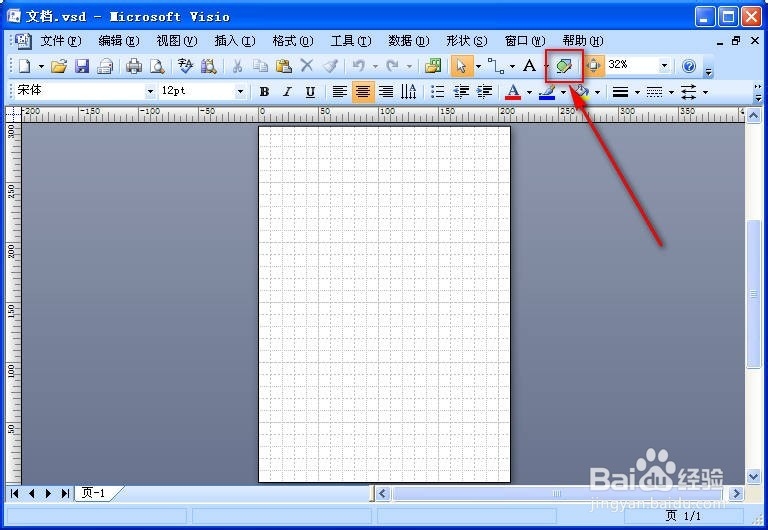This screenshot has height=530, width=768.
Task: Select the Format Painter brush icon
Action: [x=330, y=66]
